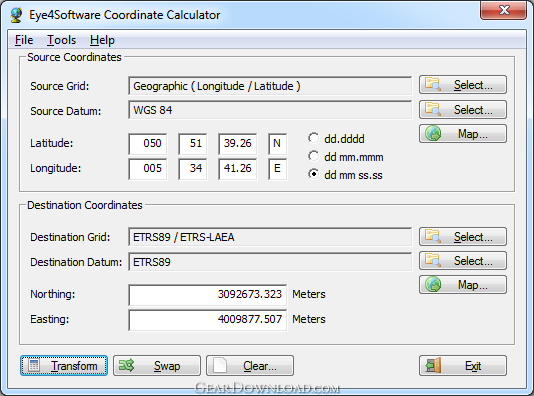This screenshot has width=534, height=396.
Task: Click the Easting value field
Action: click(x=208, y=320)
